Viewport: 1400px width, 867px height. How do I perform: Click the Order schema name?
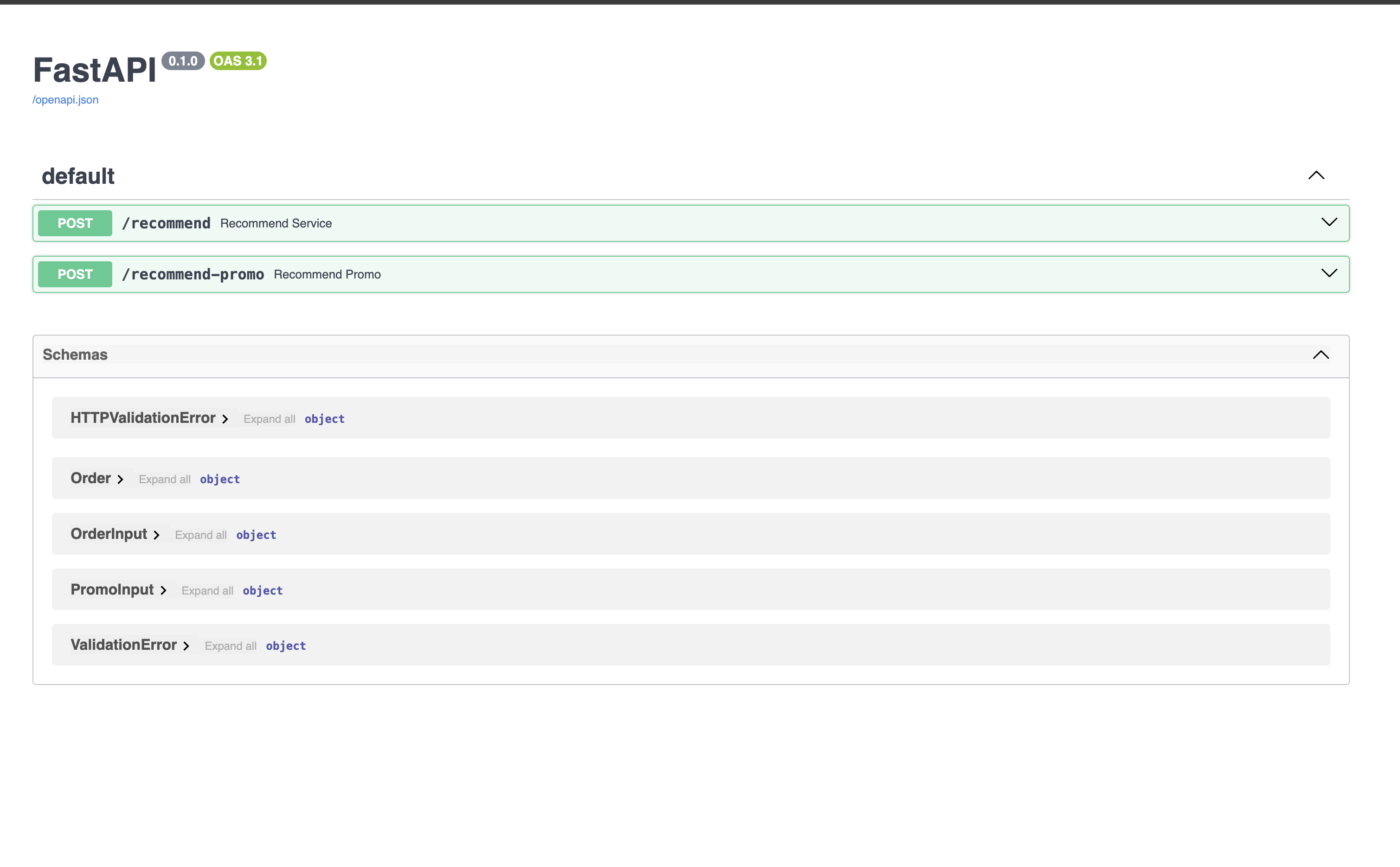[x=90, y=478]
